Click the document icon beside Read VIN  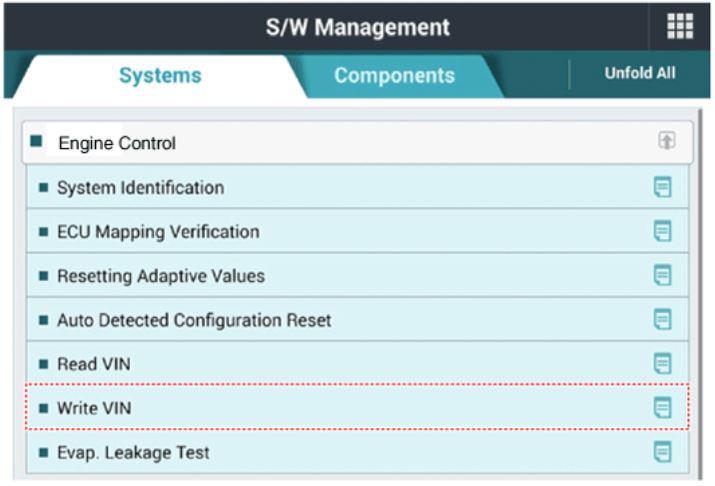pos(662,364)
